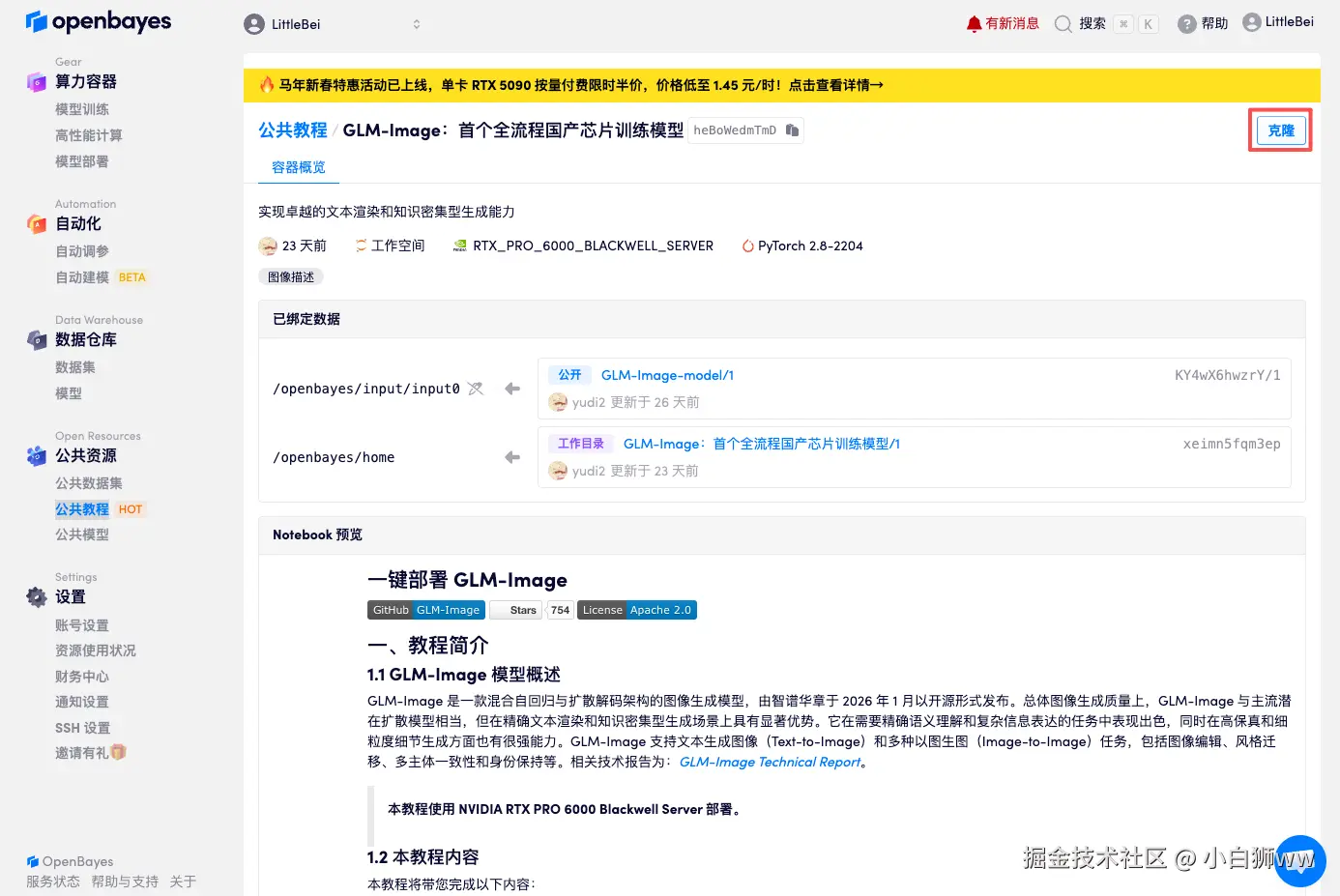Go to 模型部署
This screenshot has width=1340, height=896.
coord(82,161)
